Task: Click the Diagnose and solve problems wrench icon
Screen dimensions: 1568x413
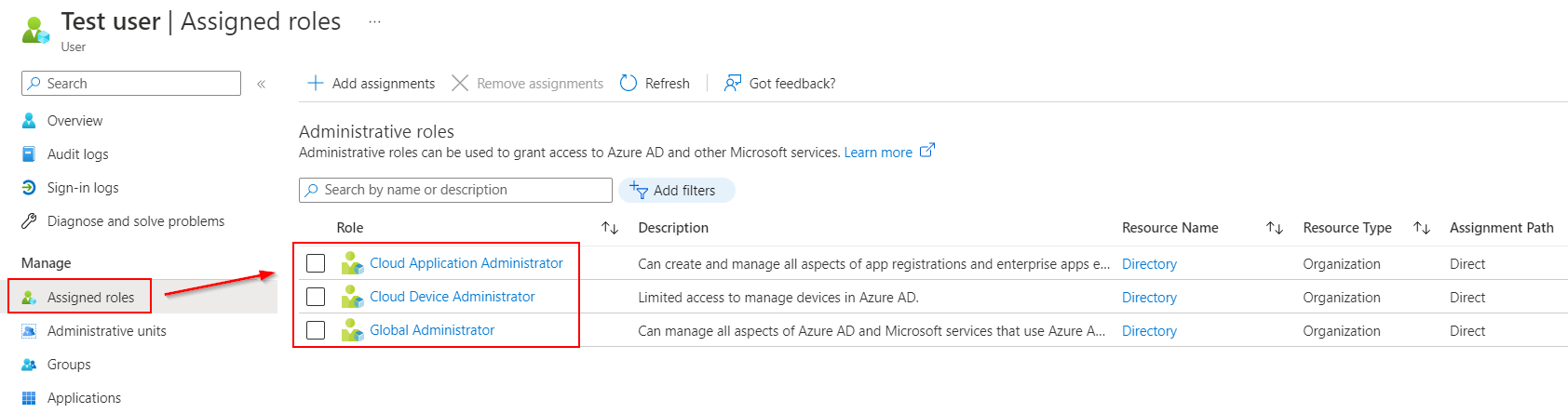Action: pyautogui.click(x=29, y=221)
